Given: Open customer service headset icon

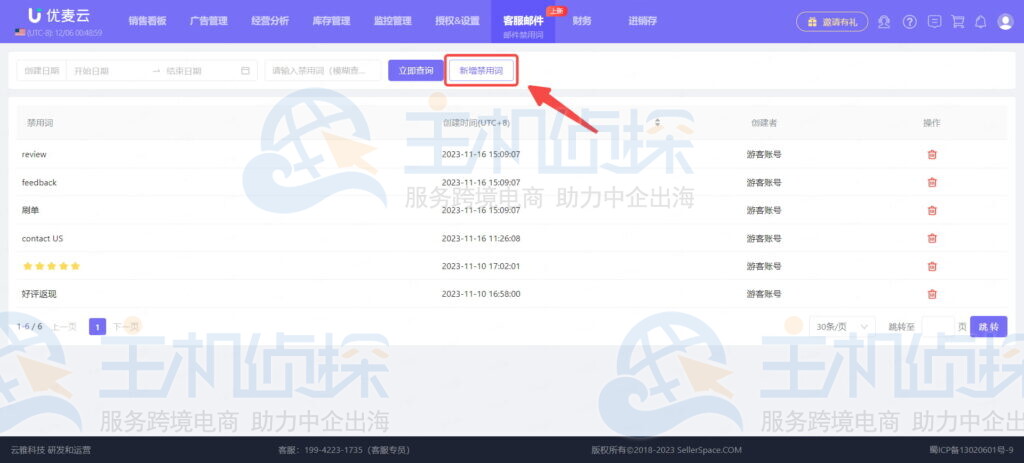Looking at the screenshot, I should click(x=884, y=22).
